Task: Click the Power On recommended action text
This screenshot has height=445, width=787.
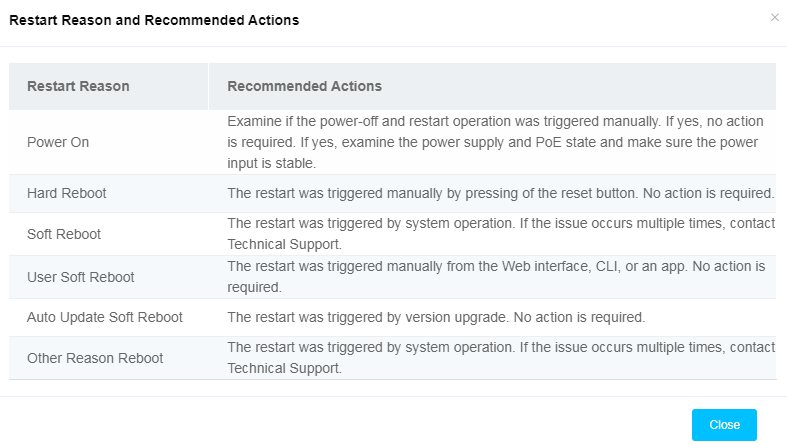Action: pos(495,142)
